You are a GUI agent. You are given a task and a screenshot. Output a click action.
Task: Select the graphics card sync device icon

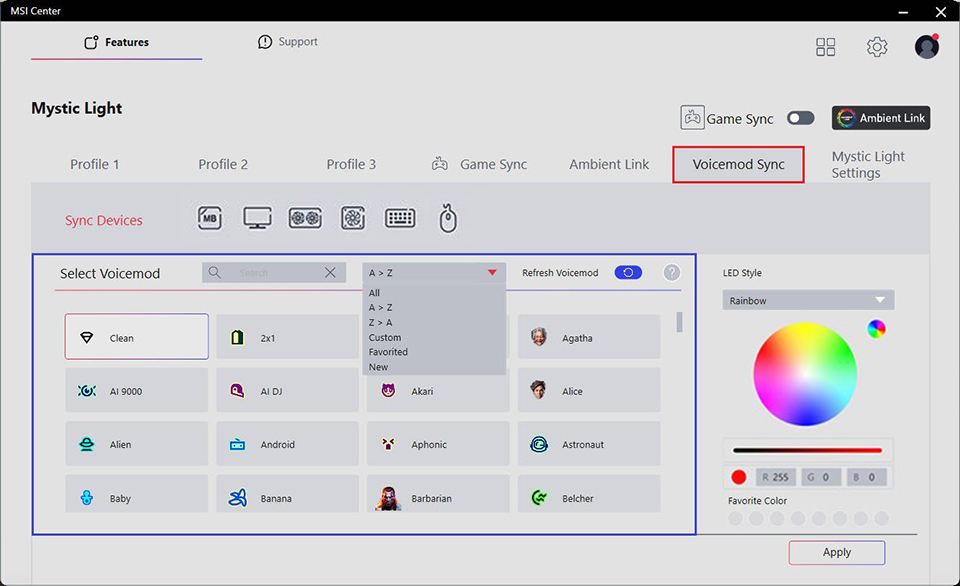(305, 218)
